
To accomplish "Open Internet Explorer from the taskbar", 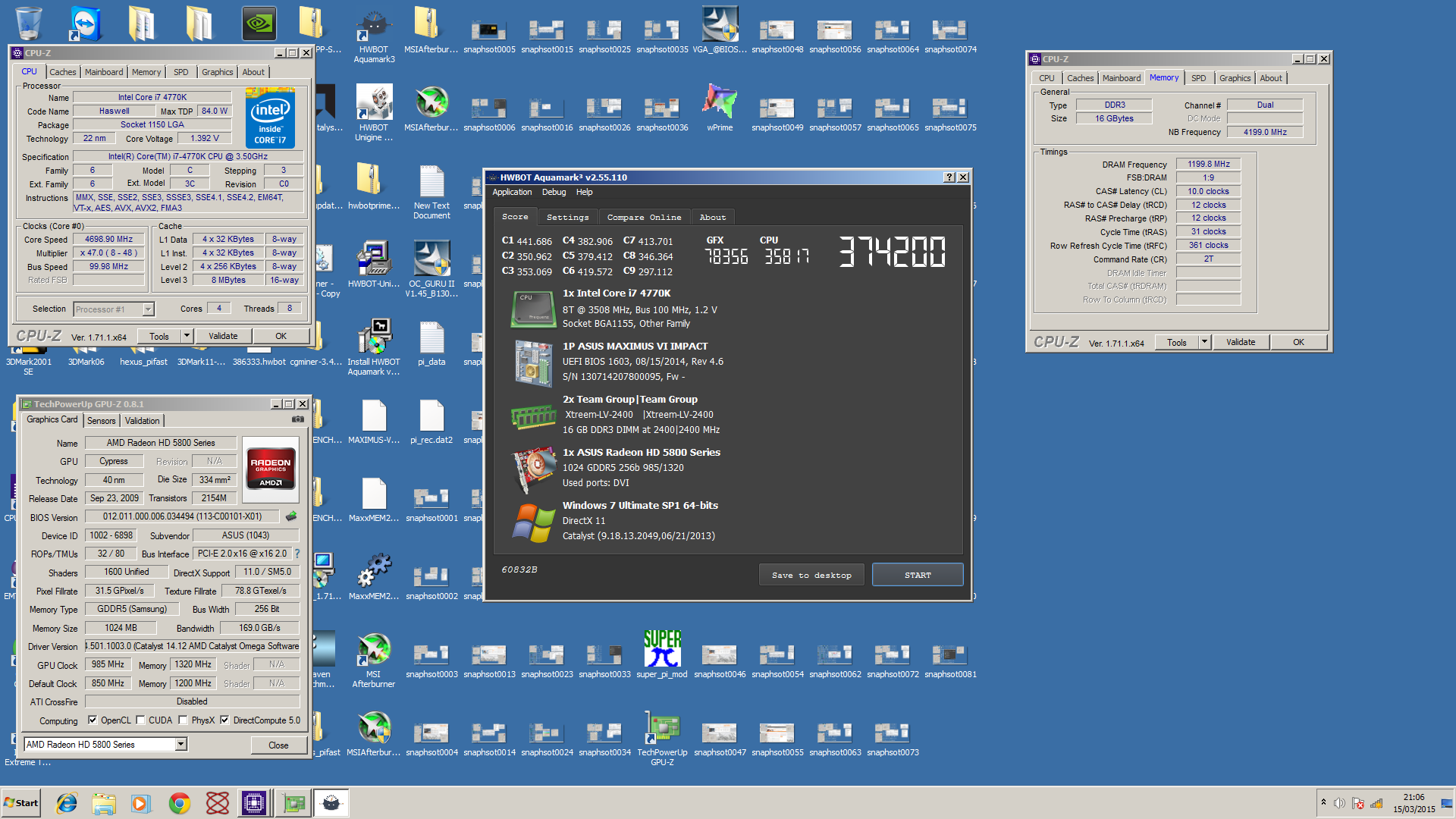I will (x=67, y=803).
